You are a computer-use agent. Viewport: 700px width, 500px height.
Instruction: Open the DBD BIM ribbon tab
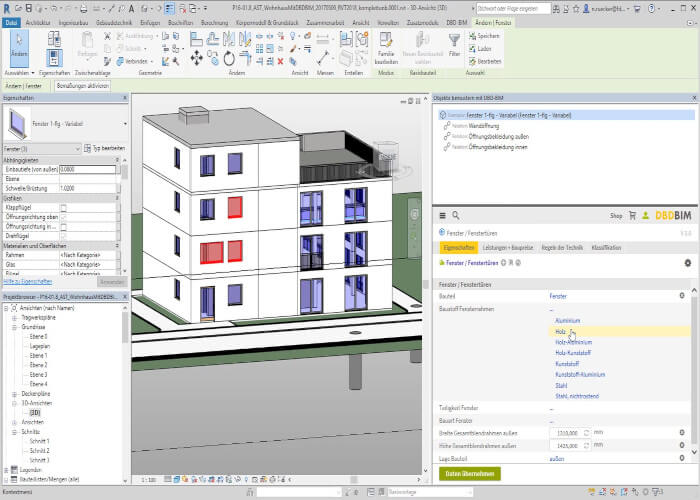tap(456, 22)
